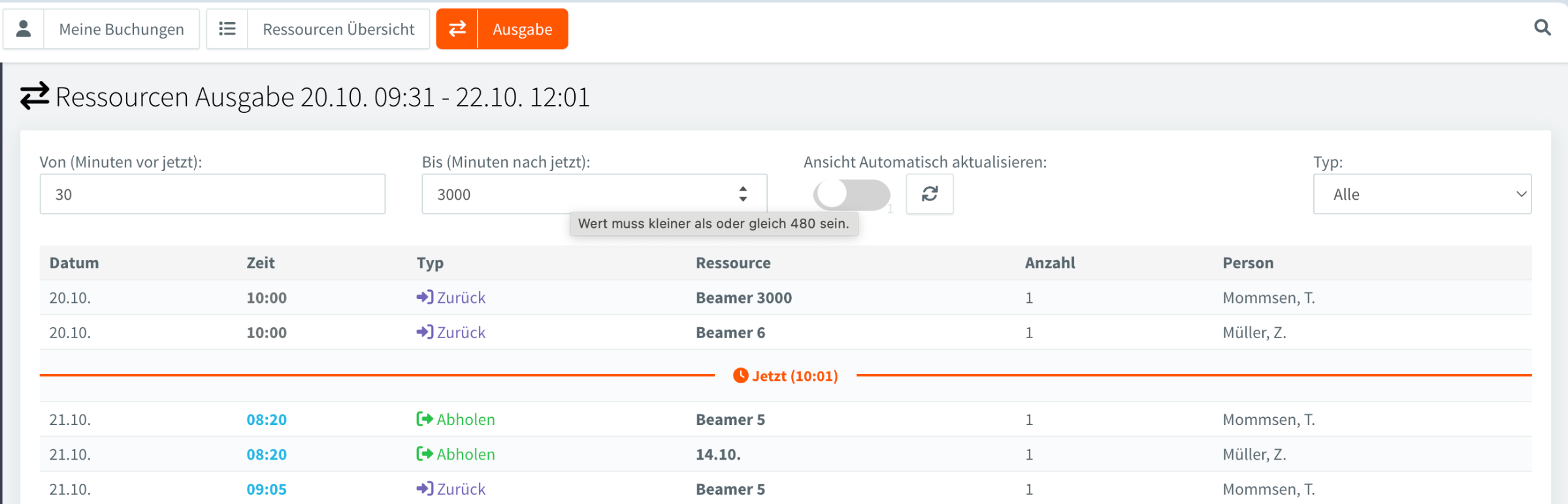
Task: Click the refresh view icon button
Action: pyautogui.click(x=929, y=194)
